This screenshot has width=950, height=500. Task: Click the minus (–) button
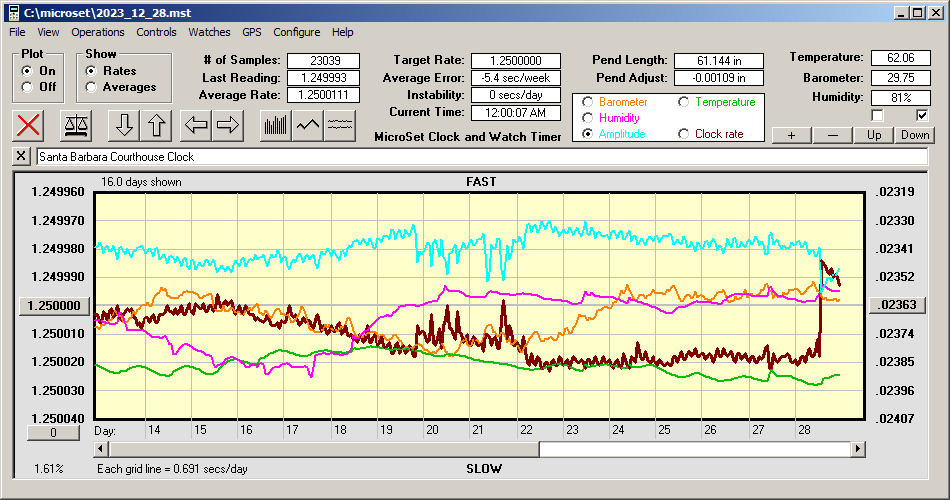click(x=832, y=135)
